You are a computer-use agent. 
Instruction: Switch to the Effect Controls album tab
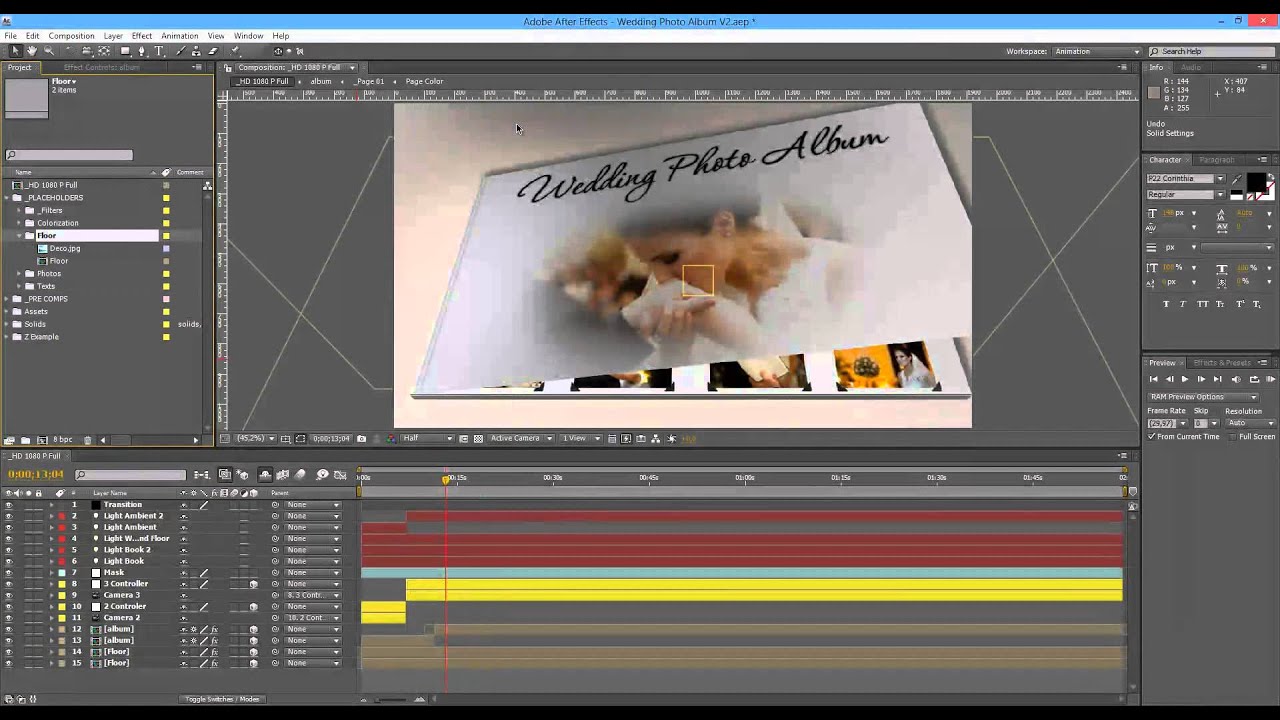[x=101, y=67]
